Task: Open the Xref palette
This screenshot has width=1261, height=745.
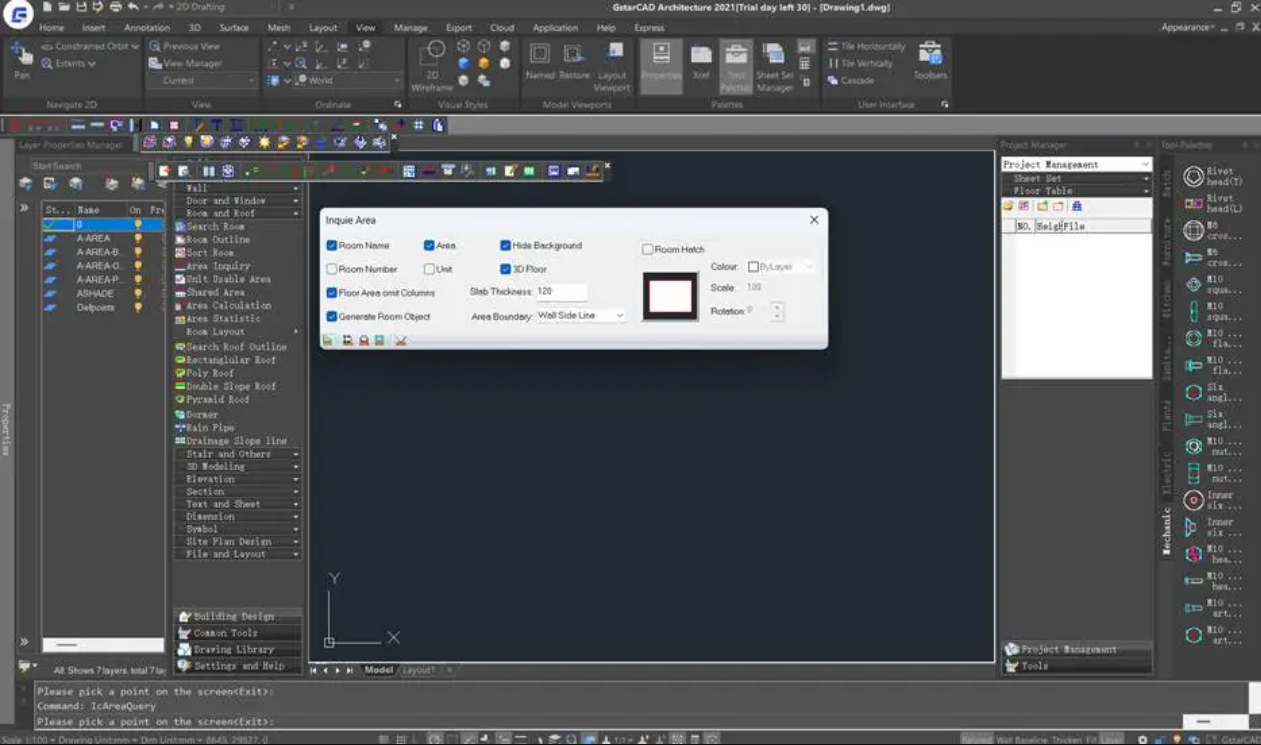Action: coord(701,62)
